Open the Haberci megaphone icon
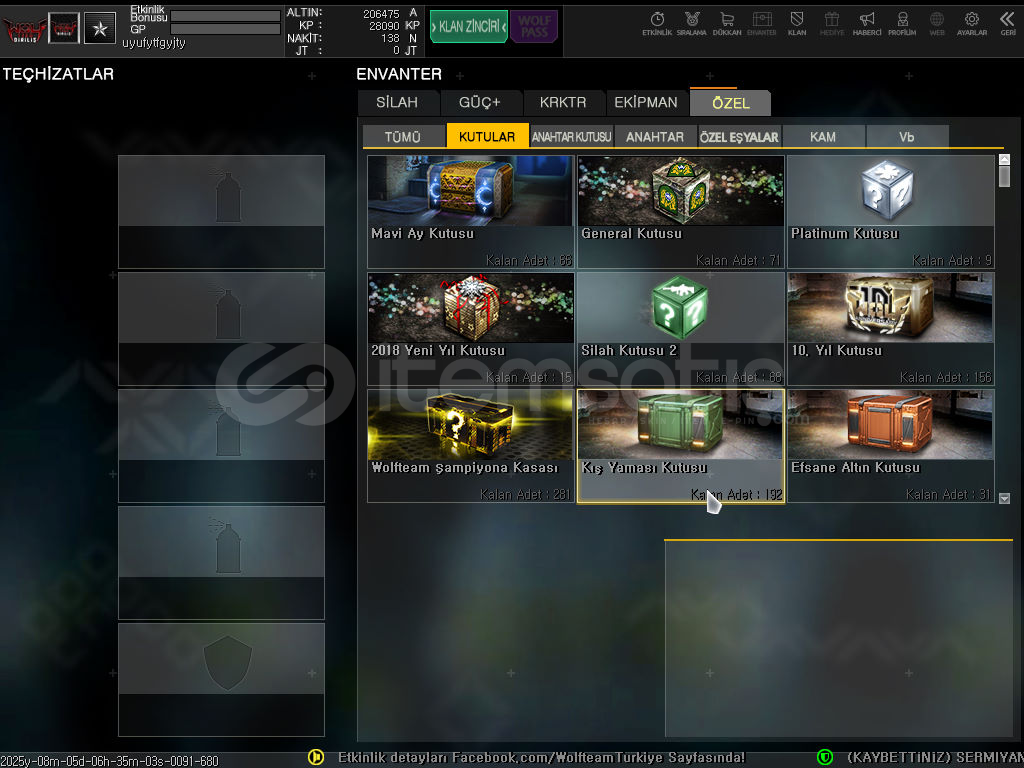This screenshot has height=768, width=1024. coord(867,24)
